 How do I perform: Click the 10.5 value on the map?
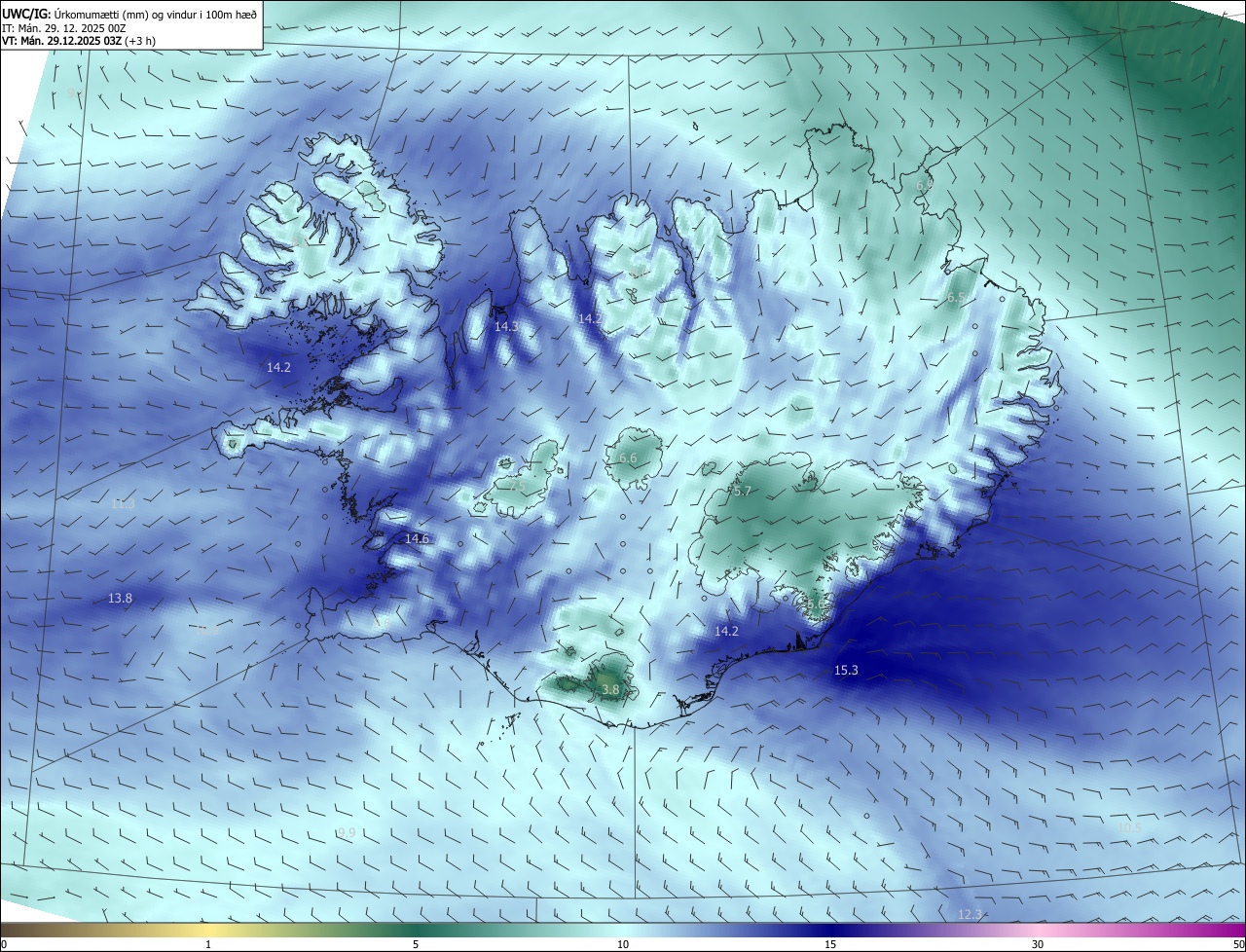1128,827
